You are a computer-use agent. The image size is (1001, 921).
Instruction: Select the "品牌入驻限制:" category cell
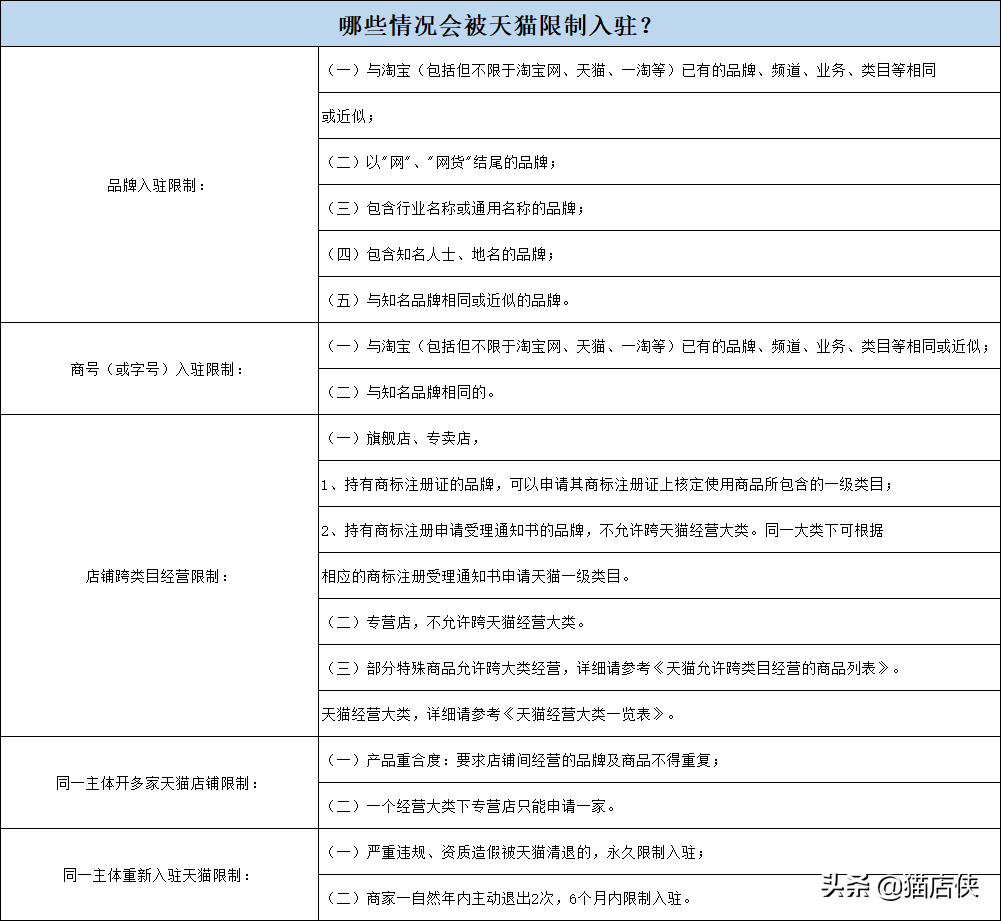coord(160,185)
